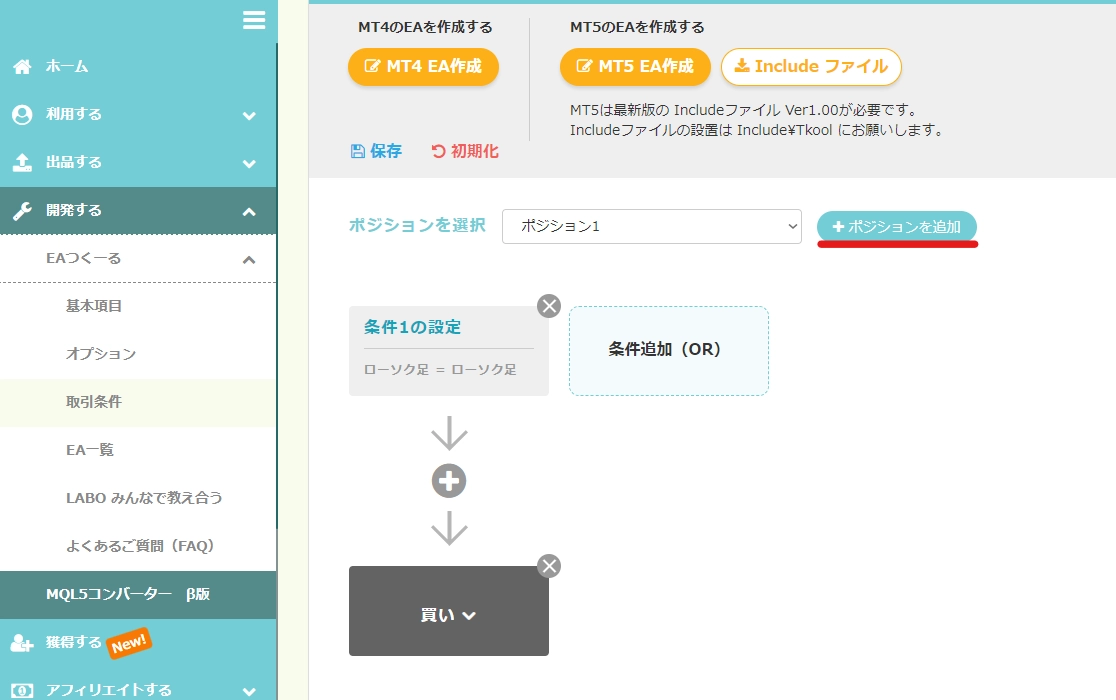Click the MT4 EA作成 button
Screen dimensions: 1116x700
[x=422, y=67]
